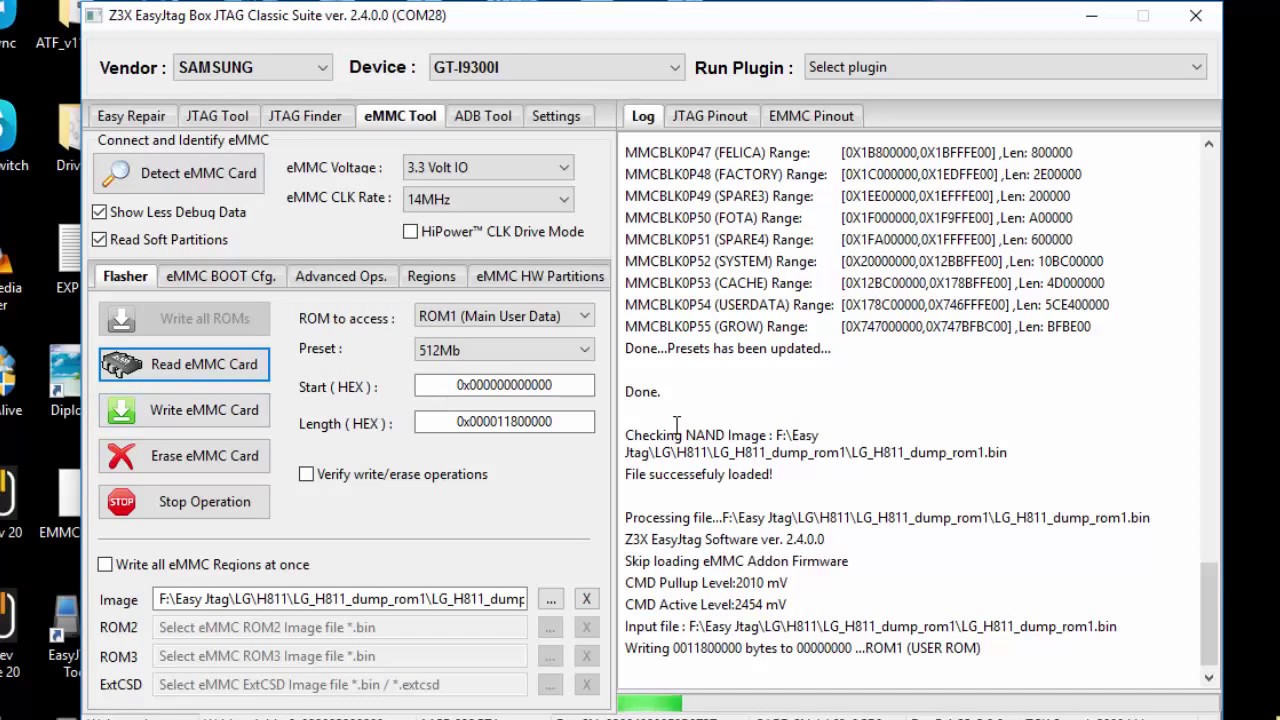The image size is (1280, 720).
Task: Switch to ADB Tool tab
Action: click(x=483, y=116)
